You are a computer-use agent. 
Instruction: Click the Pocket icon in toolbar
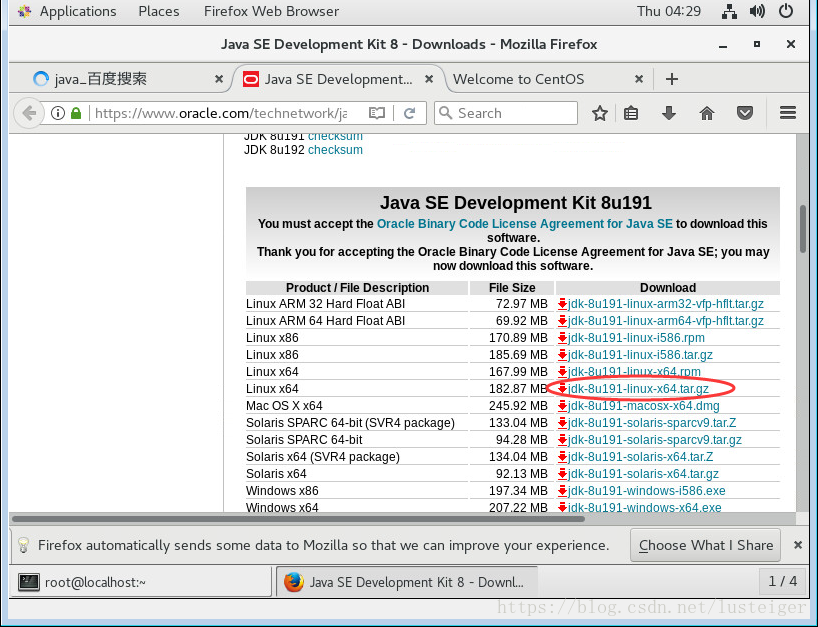[744, 113]
